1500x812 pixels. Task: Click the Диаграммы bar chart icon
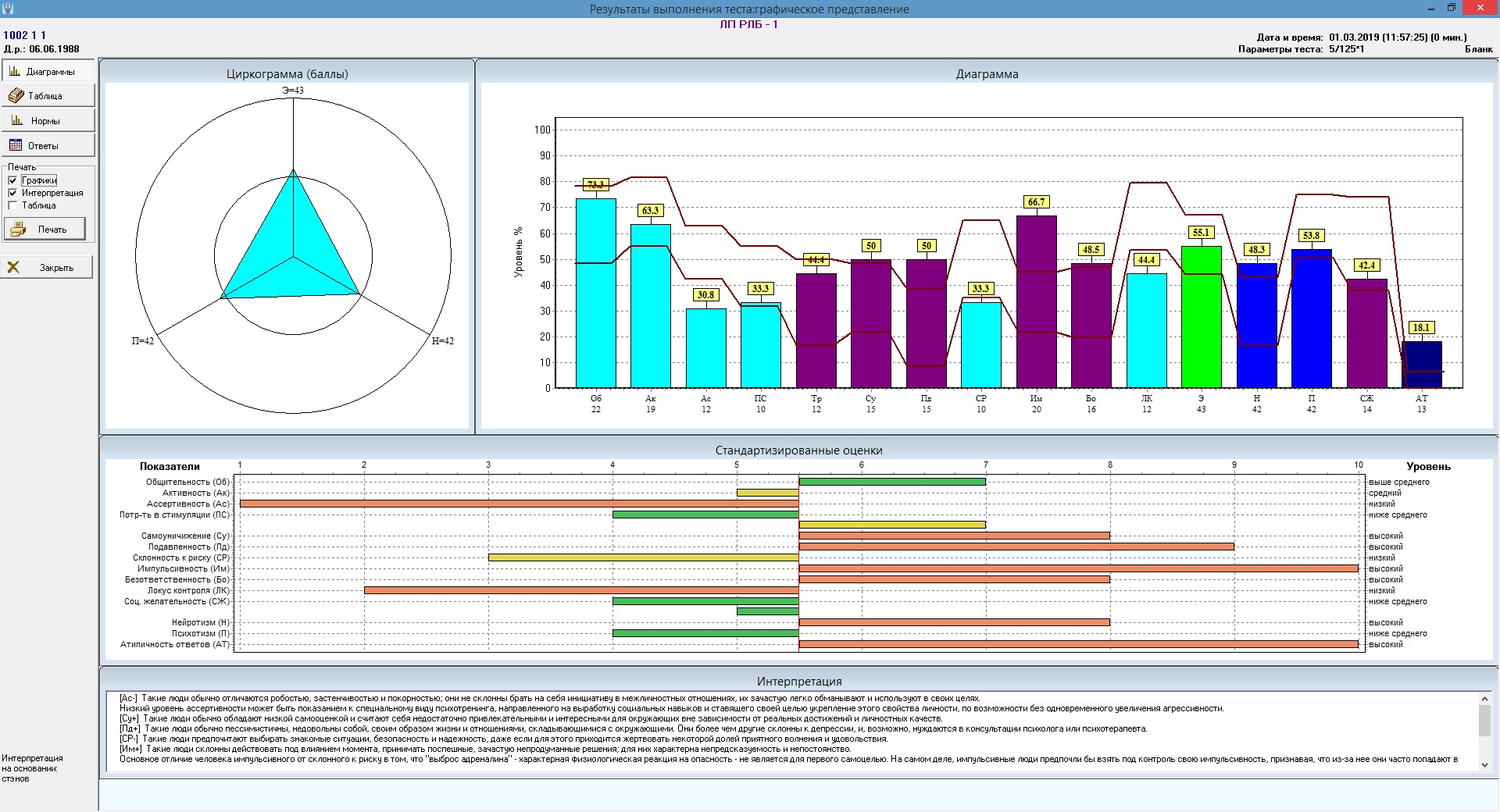pos(15,71)
